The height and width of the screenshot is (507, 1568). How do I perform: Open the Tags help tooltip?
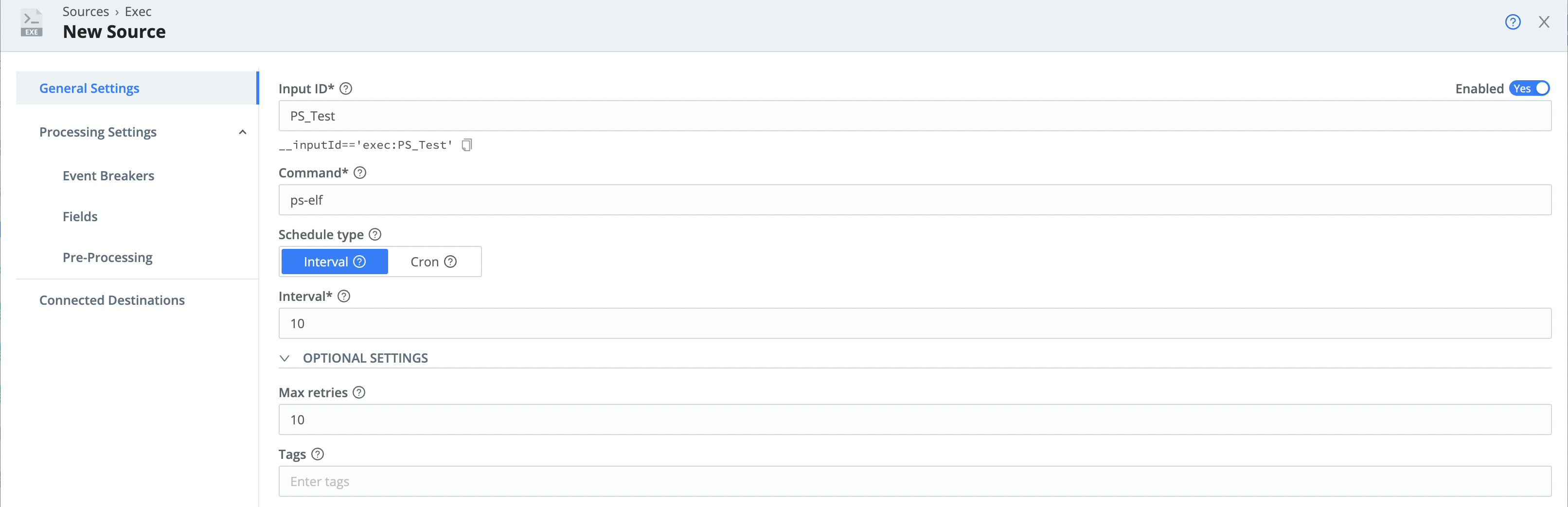click(317, 454)
